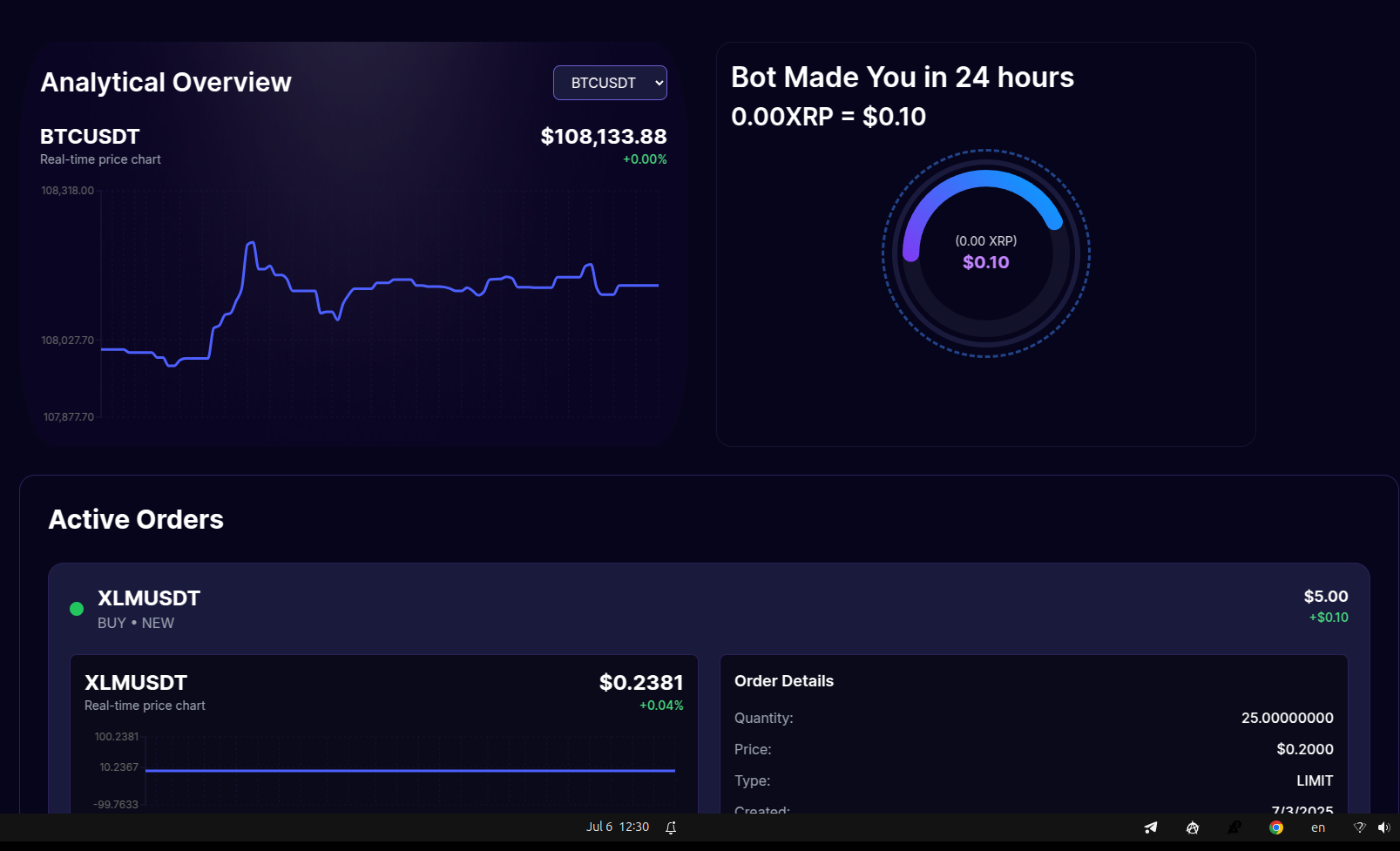
Task: Click the tray icon with the 2 badge
Action: coord(1234,827)
